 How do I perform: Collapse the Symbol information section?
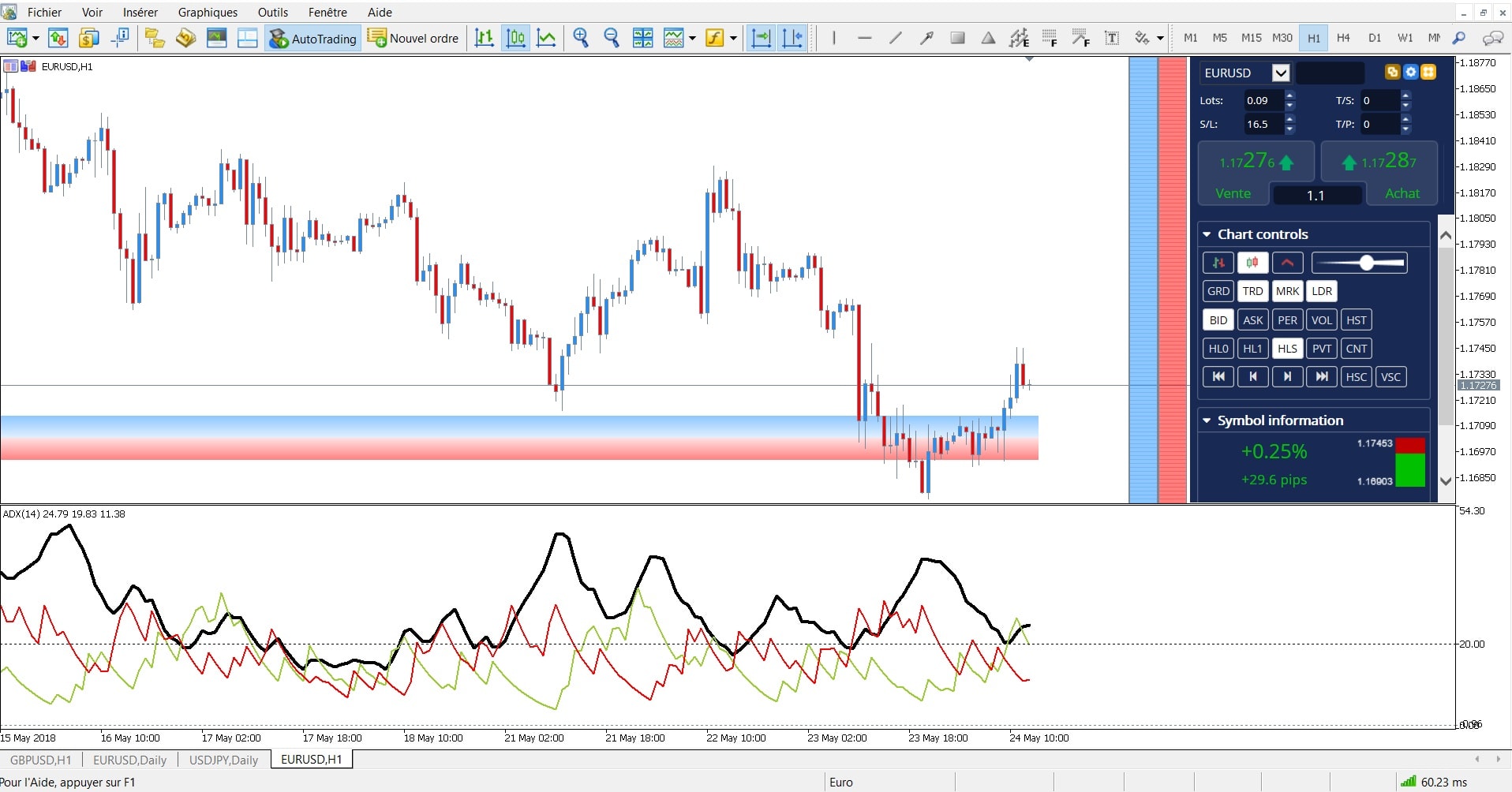[1207, 420]
